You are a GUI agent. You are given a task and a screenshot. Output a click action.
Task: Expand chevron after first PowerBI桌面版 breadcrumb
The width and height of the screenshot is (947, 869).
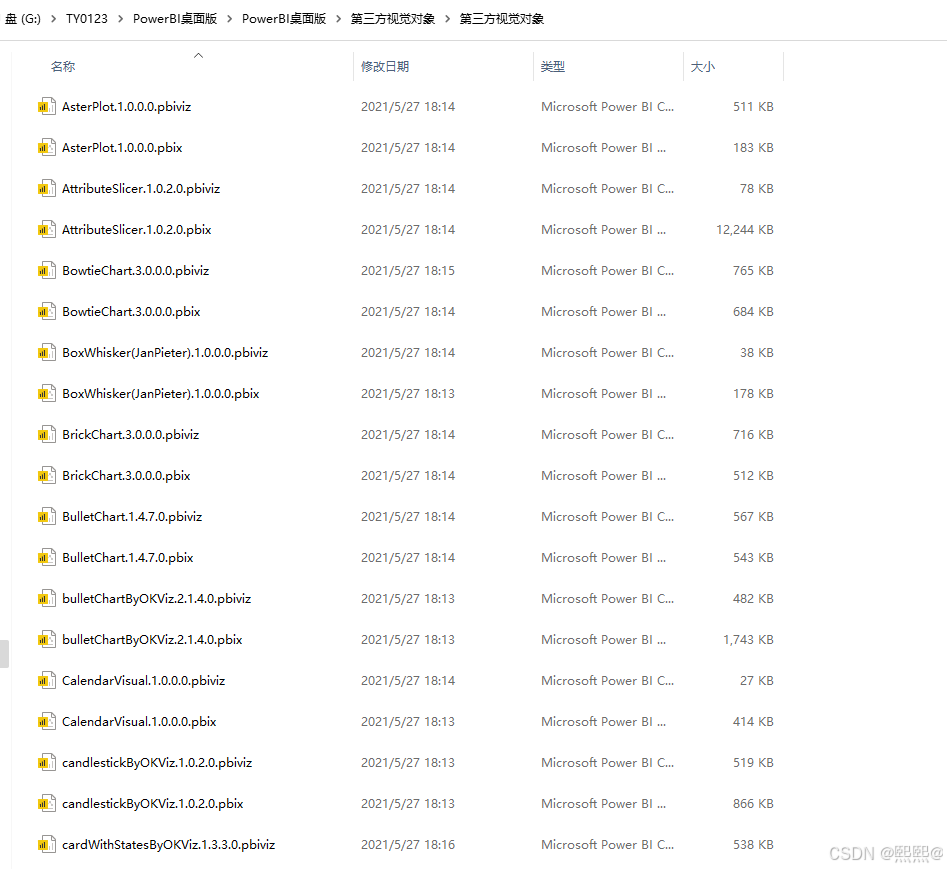pos(230,19)
